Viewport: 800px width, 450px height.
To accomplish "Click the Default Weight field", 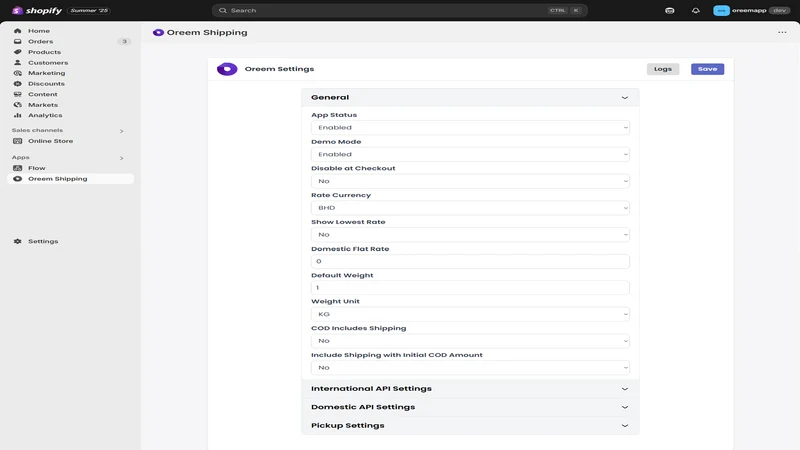I will tap(470, 288).
